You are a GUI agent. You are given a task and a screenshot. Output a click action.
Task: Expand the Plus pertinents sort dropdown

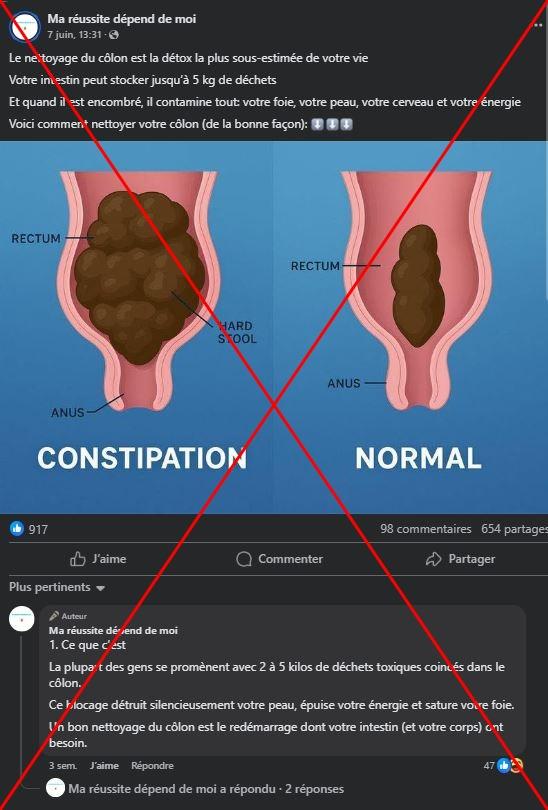(x=57, y=587)
